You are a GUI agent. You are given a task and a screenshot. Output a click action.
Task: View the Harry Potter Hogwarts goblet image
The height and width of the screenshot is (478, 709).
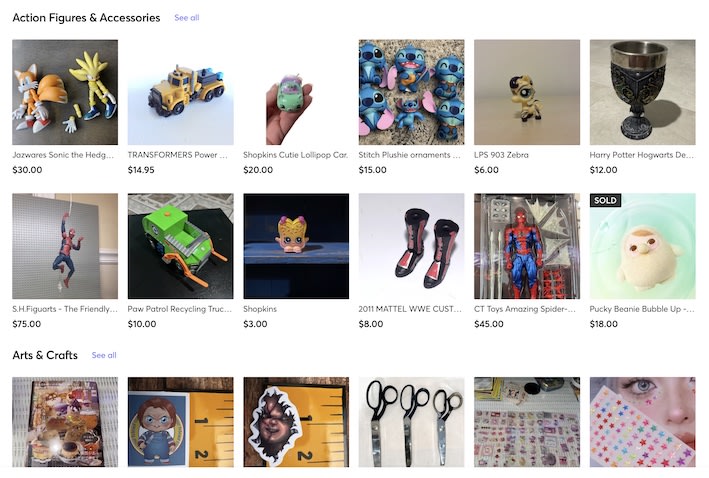coord(643,92)
